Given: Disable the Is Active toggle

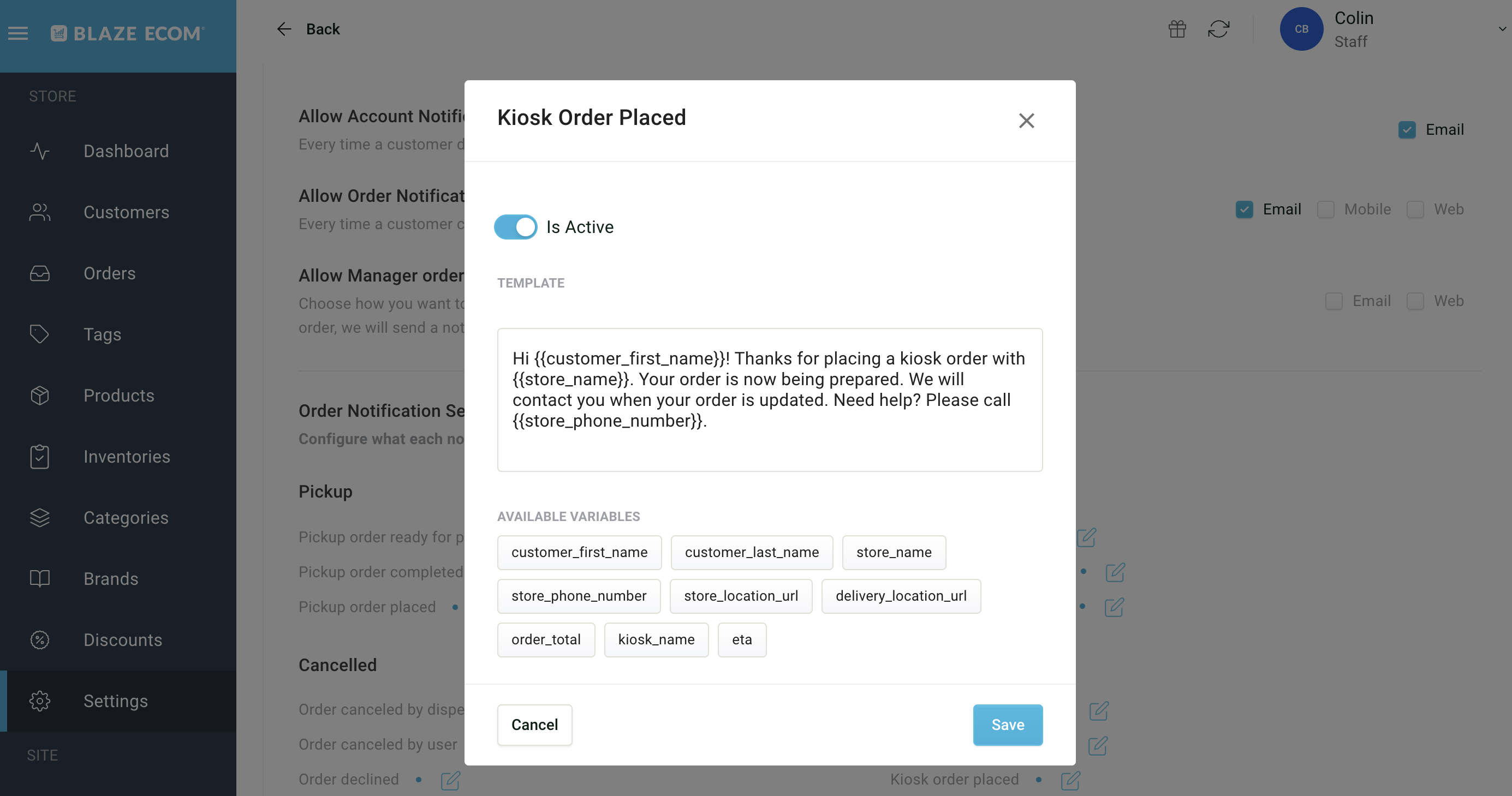Looking at the screenshot, I should pyautogui.click(x=515, y=227).
